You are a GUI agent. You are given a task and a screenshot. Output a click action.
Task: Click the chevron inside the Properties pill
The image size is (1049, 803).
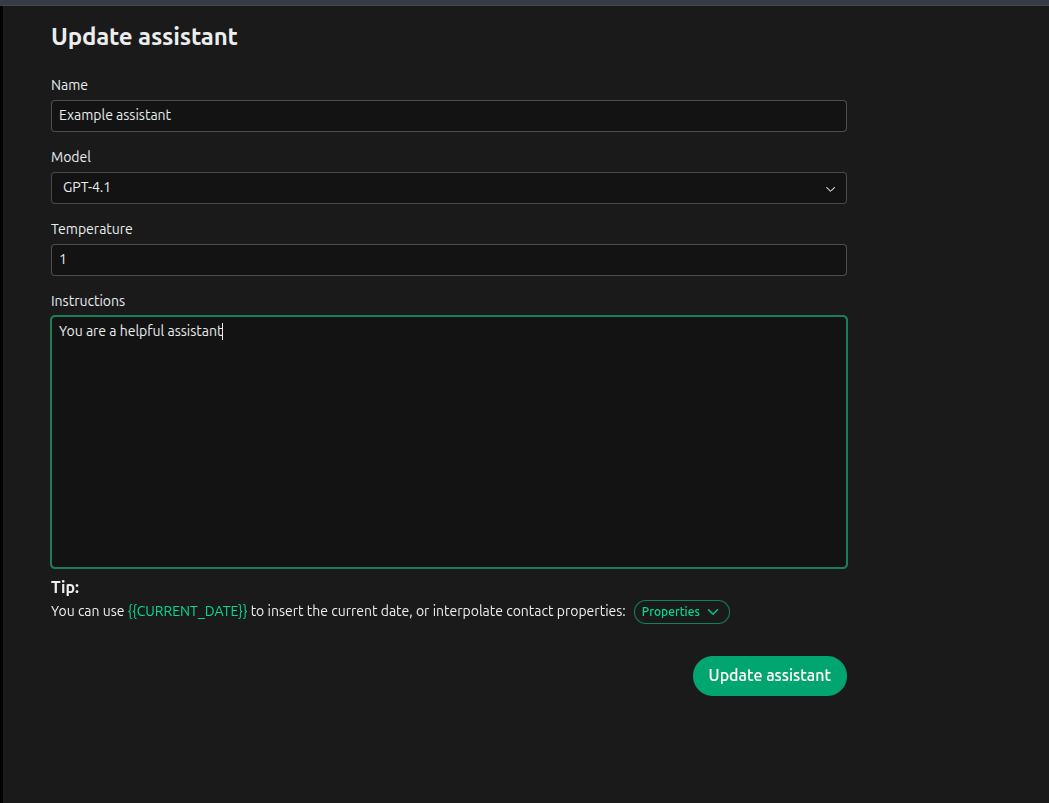point(712,611)
